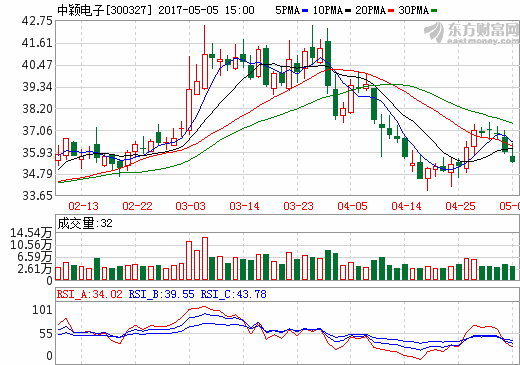Click the 41.61 price axis label
Viewport: 520px width, 365px height.
[x=37, y=43]
